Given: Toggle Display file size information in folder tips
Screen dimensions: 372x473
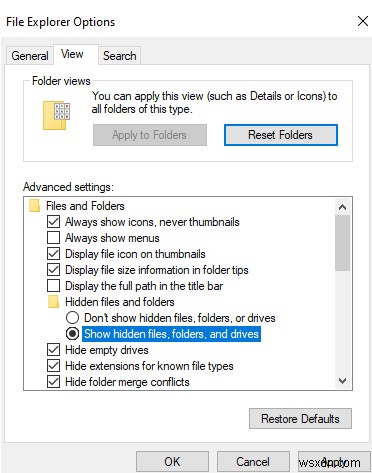Looking at the screenshot, I should [53, 270].
